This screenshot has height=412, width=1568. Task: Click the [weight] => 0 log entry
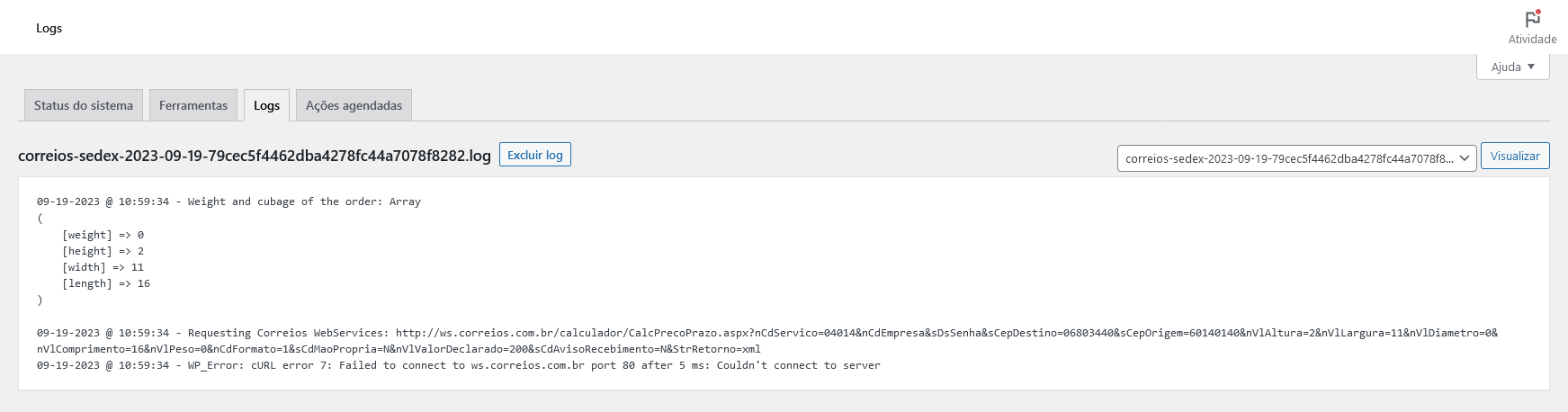103,235
